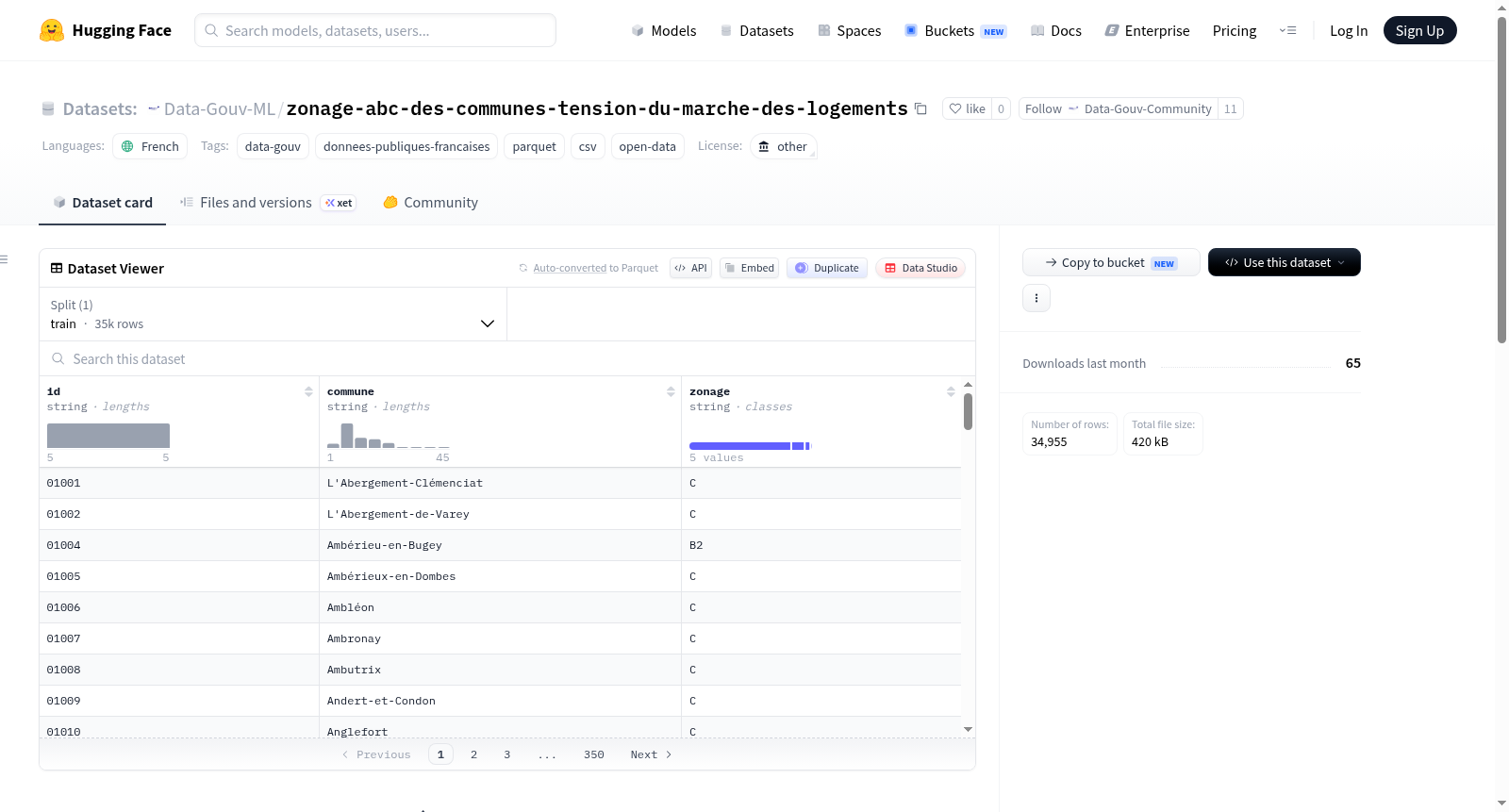
Task: Click the follower count 11
Action: tap(1230, 108)
